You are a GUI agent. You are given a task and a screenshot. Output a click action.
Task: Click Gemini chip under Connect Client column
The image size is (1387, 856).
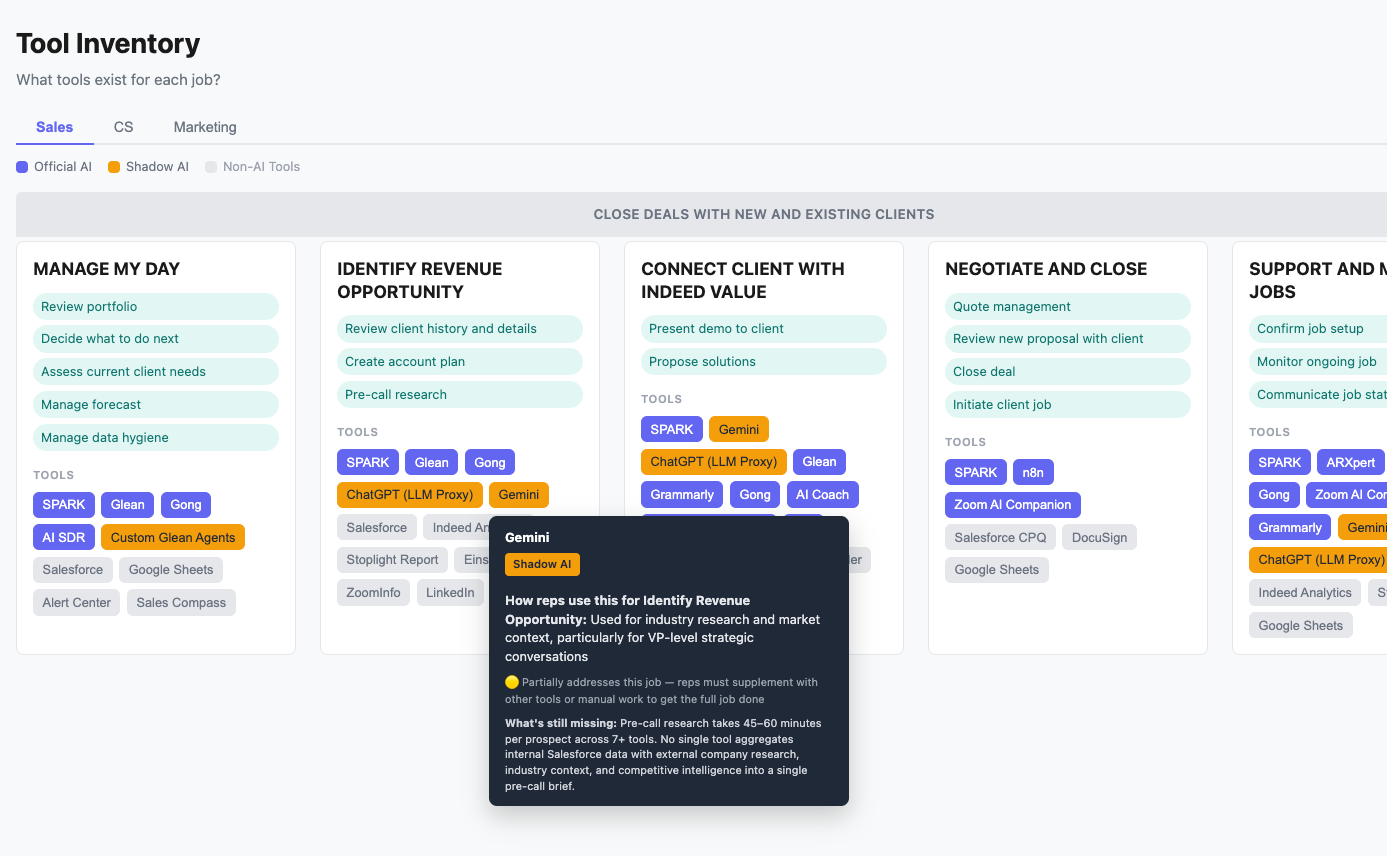(739, 429)
